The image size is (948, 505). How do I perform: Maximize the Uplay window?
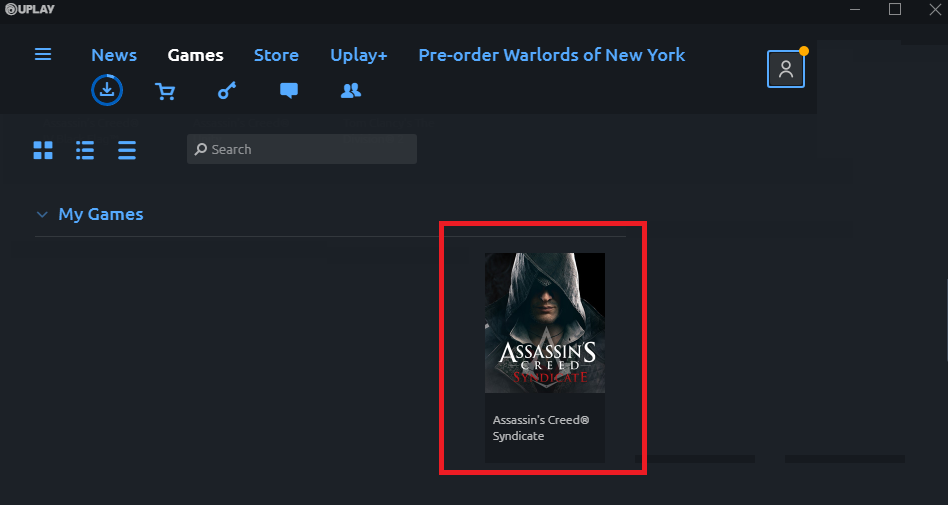point(895,9)
